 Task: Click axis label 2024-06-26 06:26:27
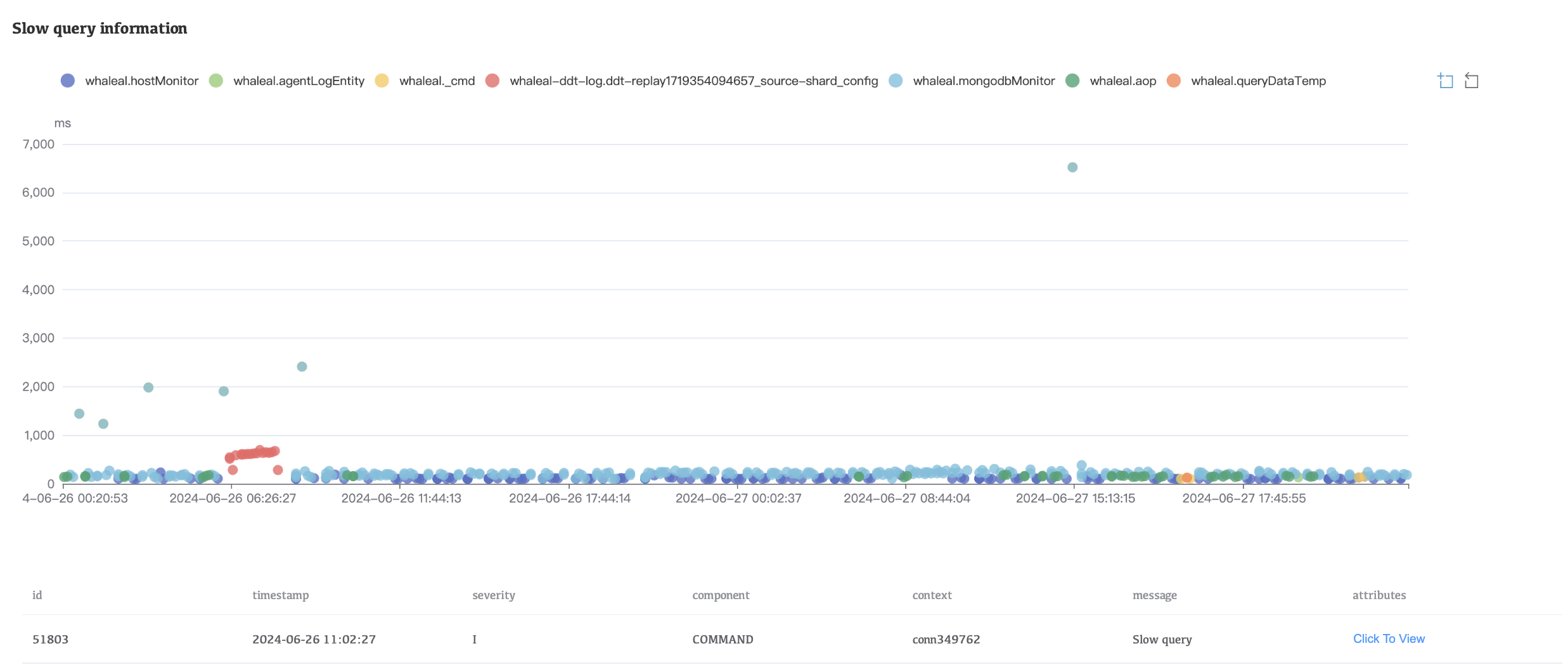coord(233,498)
